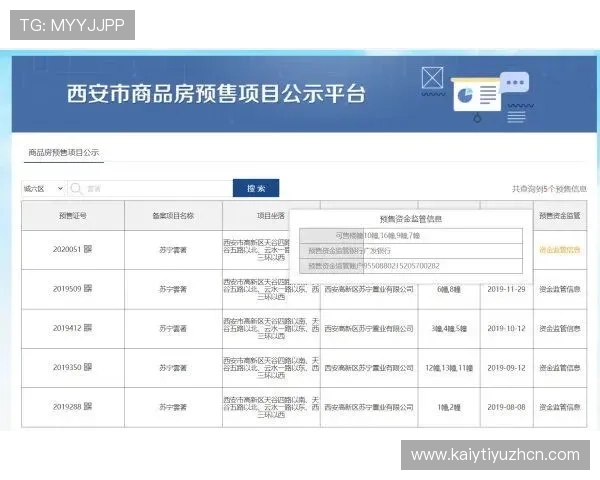Focus the project search input field

click(150, 188)
